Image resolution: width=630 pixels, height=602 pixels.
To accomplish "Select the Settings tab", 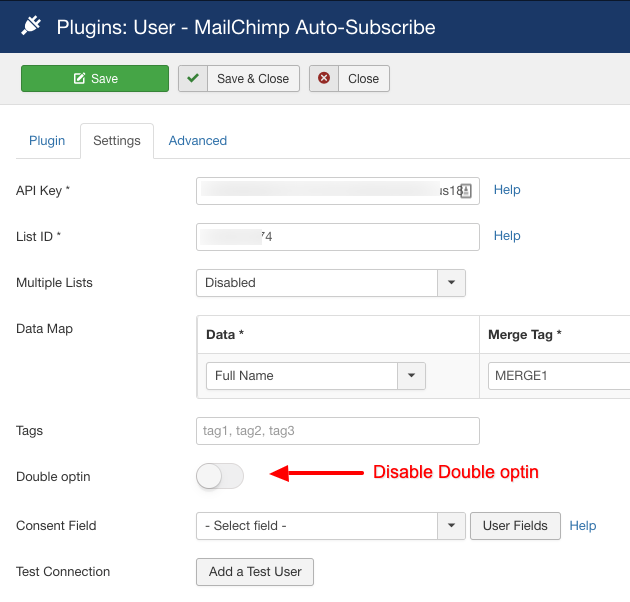I will point(117,141).
